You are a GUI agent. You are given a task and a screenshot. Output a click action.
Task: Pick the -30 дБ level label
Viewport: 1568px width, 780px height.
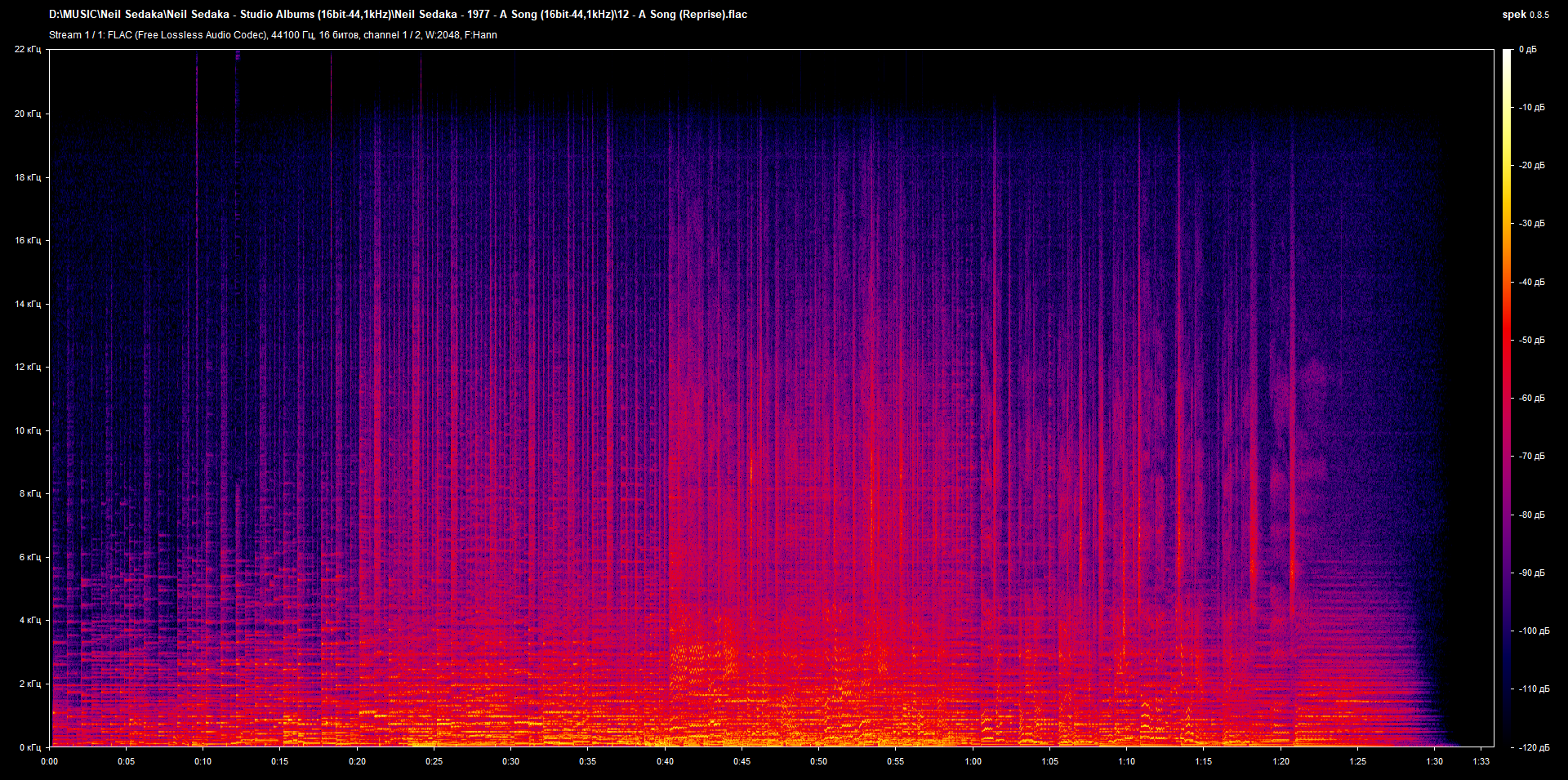pyautogui.click(x=1530, y=224)
